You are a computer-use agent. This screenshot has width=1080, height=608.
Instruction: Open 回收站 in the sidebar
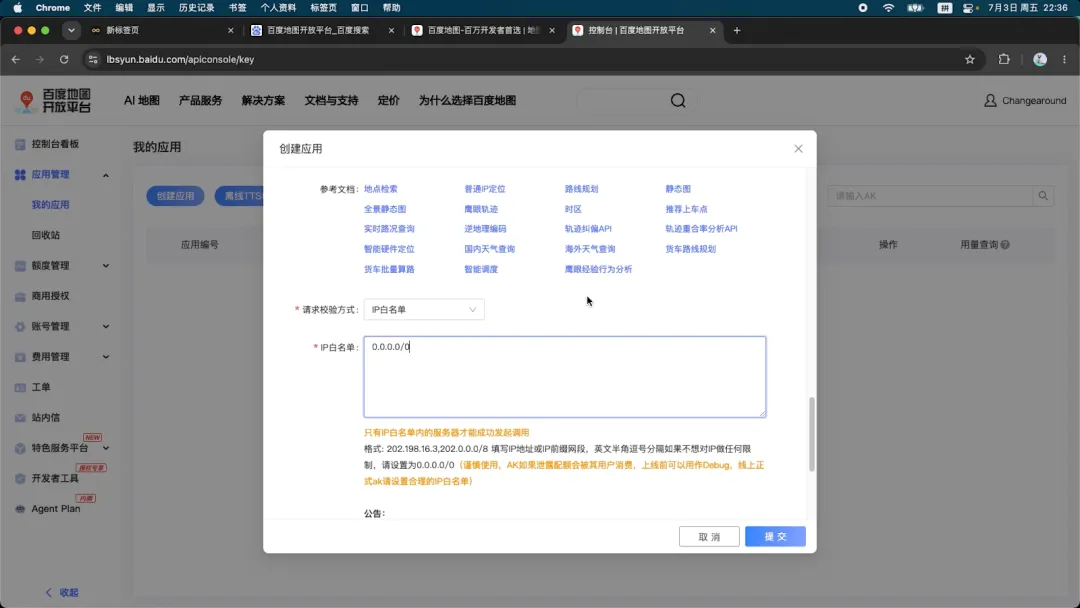(45, 235)
